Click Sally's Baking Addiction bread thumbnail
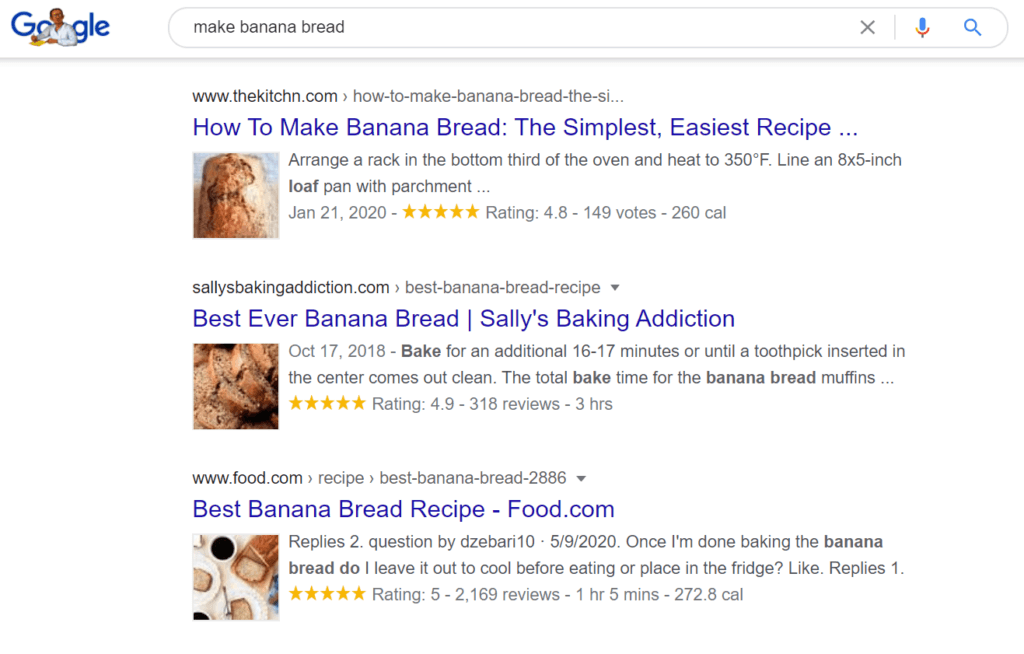This screenshot has width=1024, height=654. 236,386
